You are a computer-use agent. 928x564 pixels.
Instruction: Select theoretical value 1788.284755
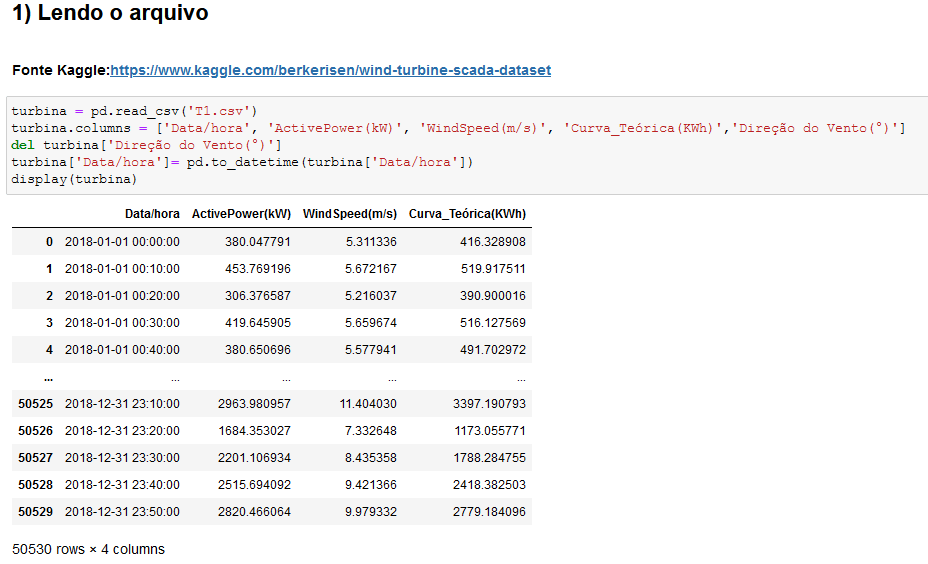pos(489,458)
